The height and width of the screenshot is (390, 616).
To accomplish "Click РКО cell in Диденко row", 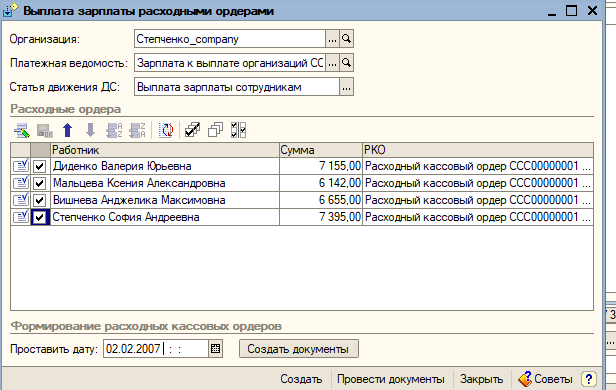I will 478,166.
